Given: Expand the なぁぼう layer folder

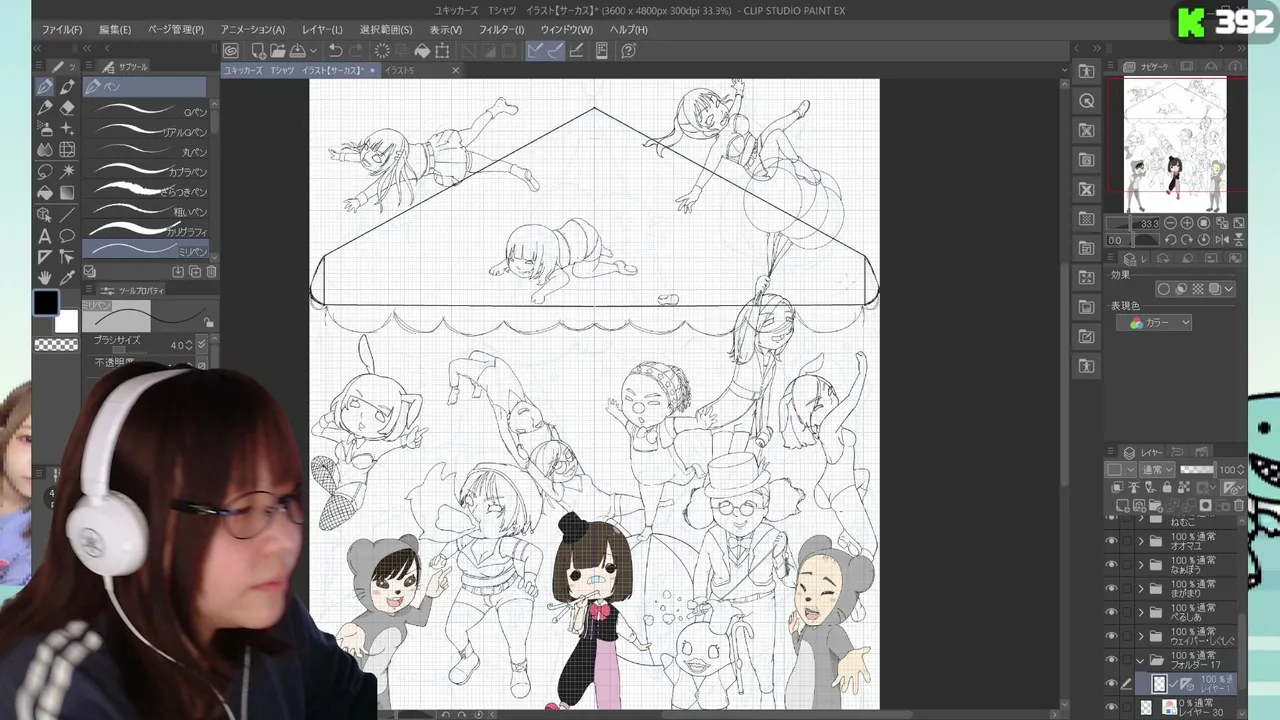Looking at the screenshot, I should pyautogui.click(x=1141, y=565).
